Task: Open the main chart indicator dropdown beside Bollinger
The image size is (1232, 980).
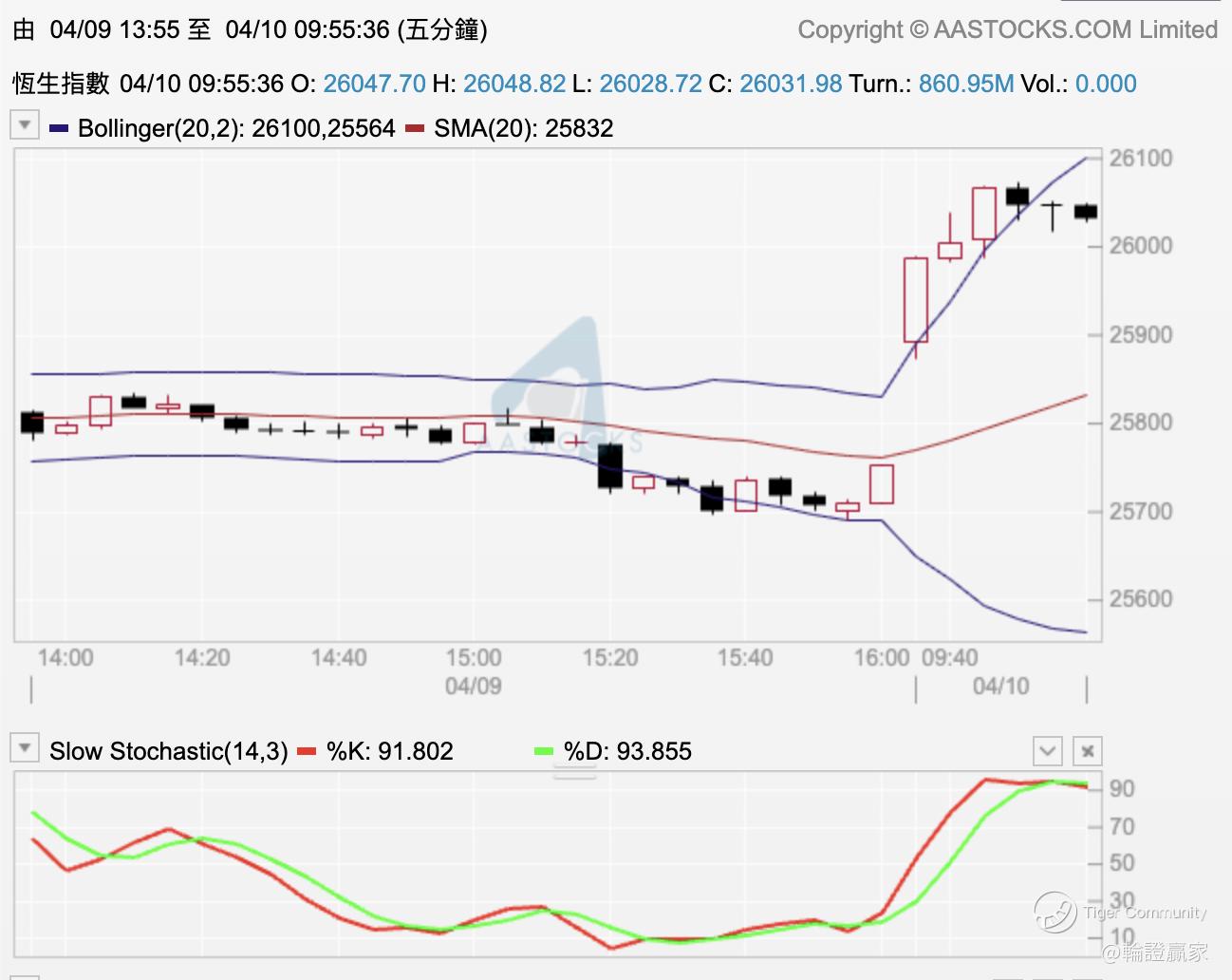Action: [x=24, y=124]
